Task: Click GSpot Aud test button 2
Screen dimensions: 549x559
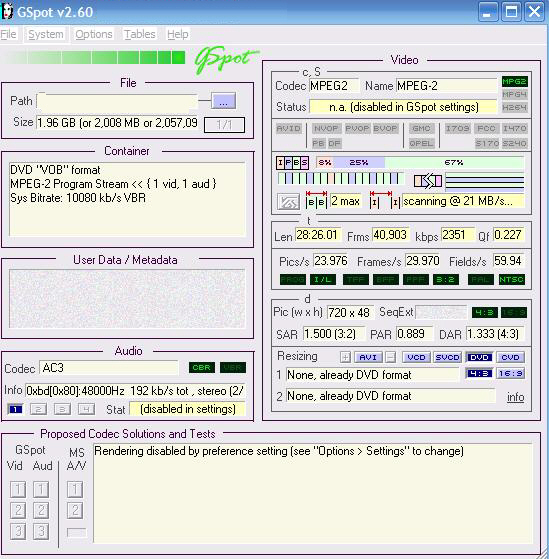Action: pyautogui.click(x=41, y=510)
